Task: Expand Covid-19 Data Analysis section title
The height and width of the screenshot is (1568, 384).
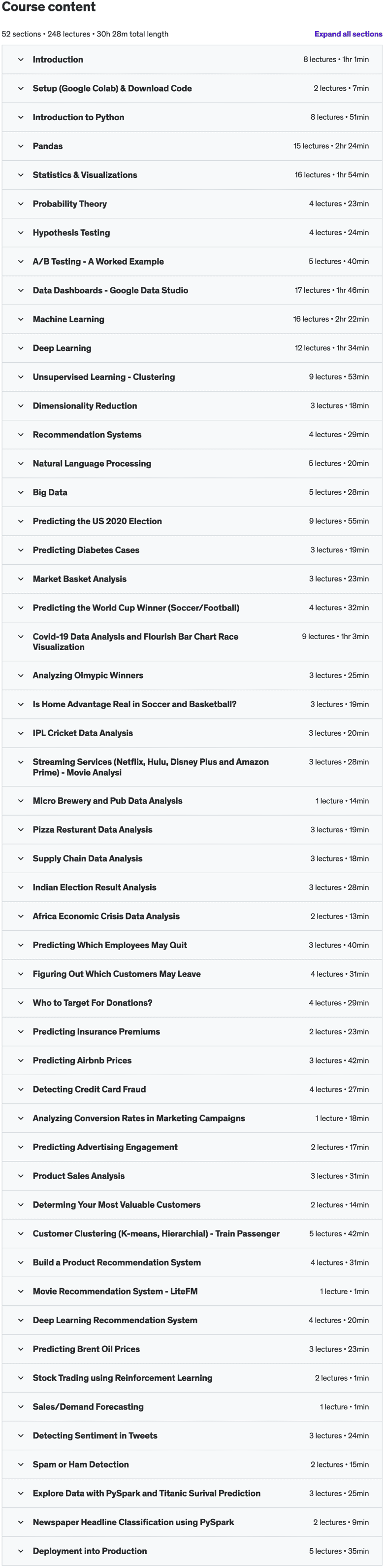Action: click(x=136, y=642)
